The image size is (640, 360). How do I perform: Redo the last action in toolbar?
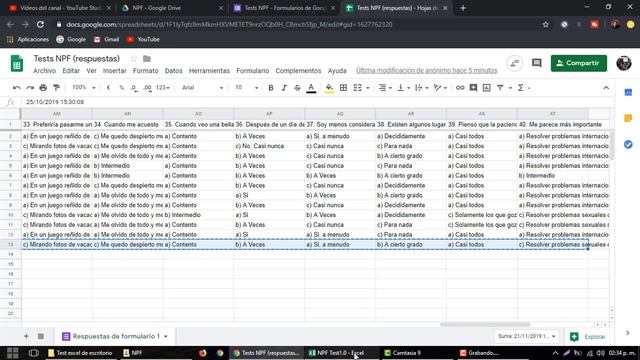[x=30, y=88]
